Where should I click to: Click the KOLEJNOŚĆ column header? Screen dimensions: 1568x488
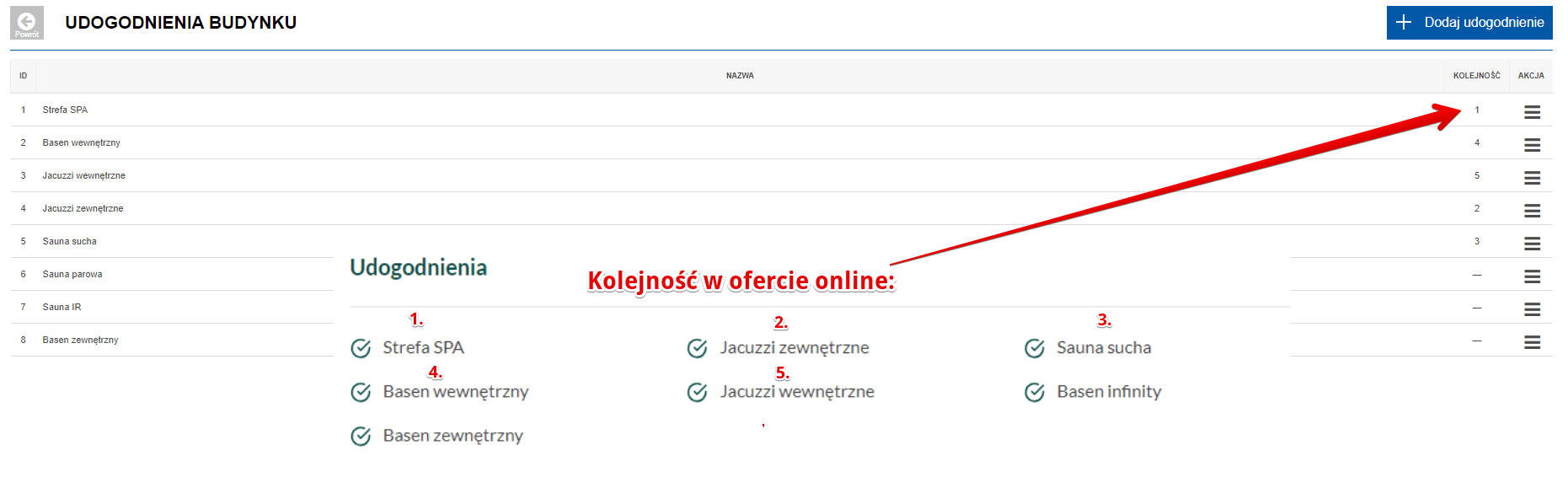point(1476,76)
